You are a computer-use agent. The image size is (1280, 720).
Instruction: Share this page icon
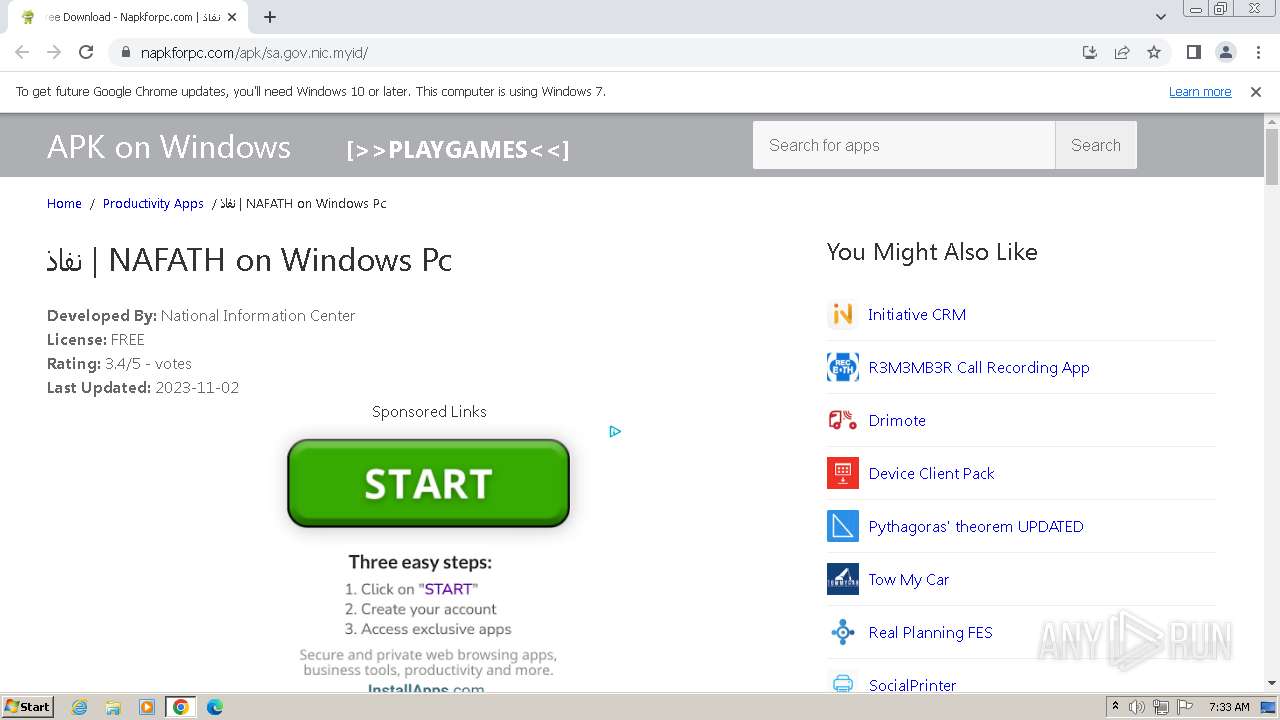coord(1122,52)
